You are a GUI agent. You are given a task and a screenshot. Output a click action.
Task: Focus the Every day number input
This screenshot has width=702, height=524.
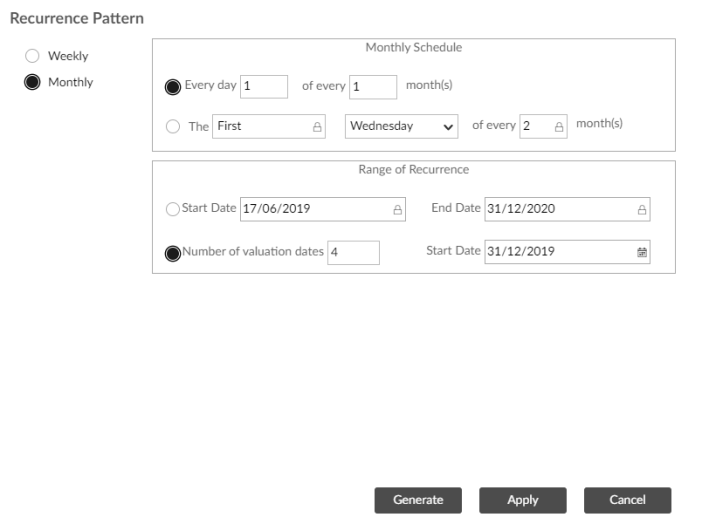[263, 87]
